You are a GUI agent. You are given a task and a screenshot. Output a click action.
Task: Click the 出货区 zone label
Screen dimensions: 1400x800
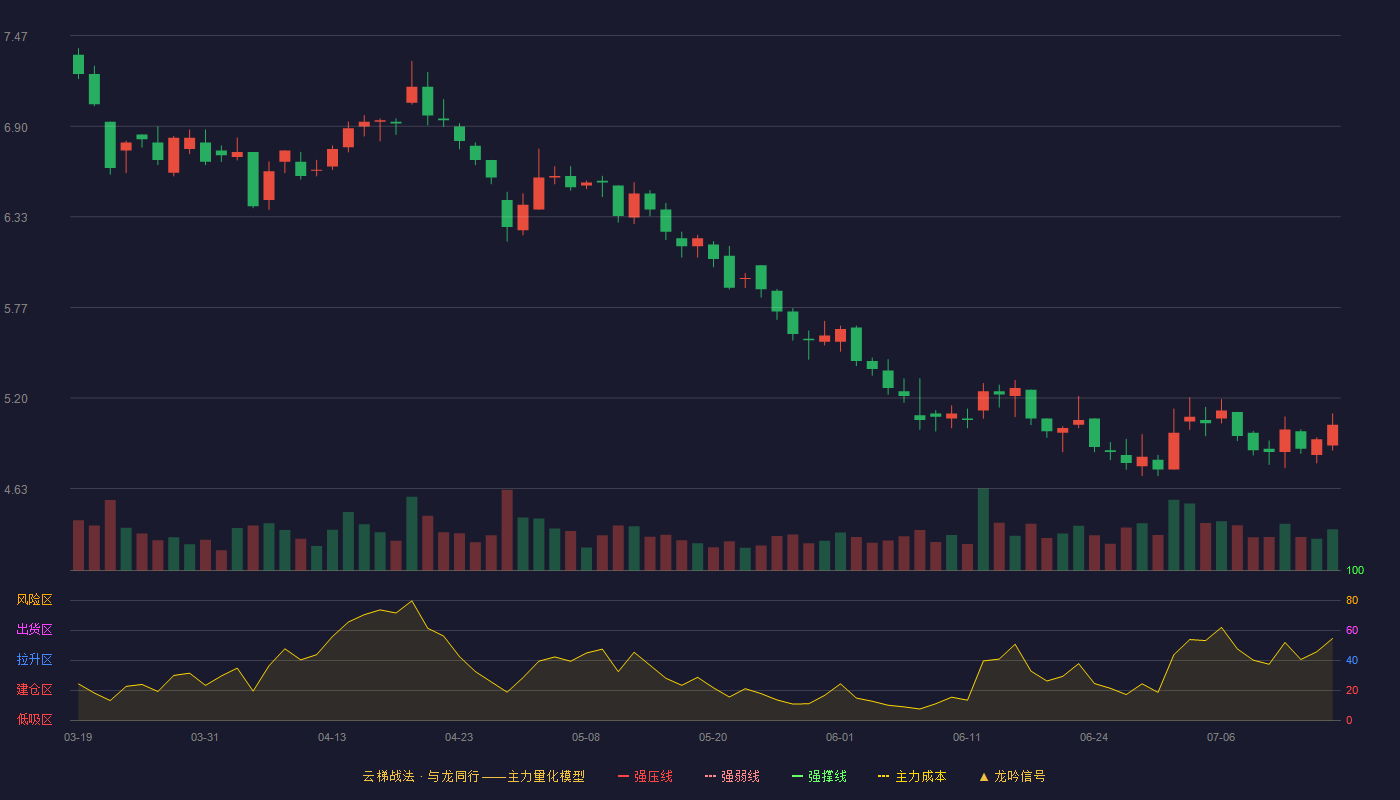(x=34, y=630)
